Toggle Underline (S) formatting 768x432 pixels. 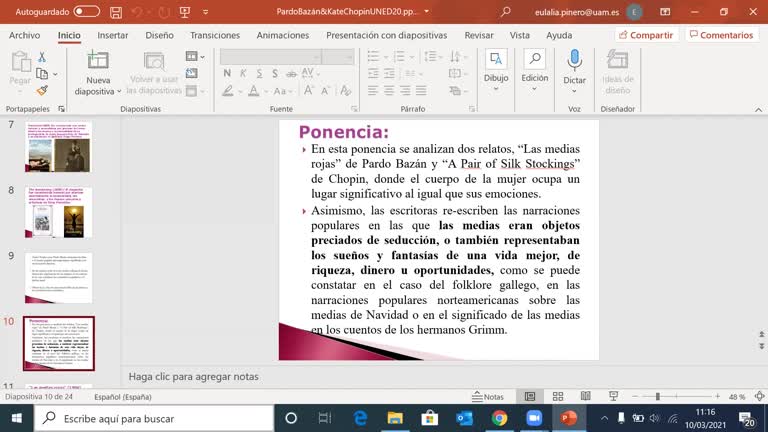click(259, 73)
